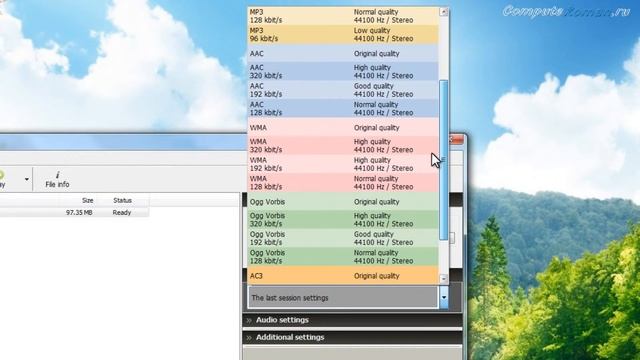
Task: Pick Ogg Vorbis 192 kbit/s Good quality
Action: coord(343,238)
